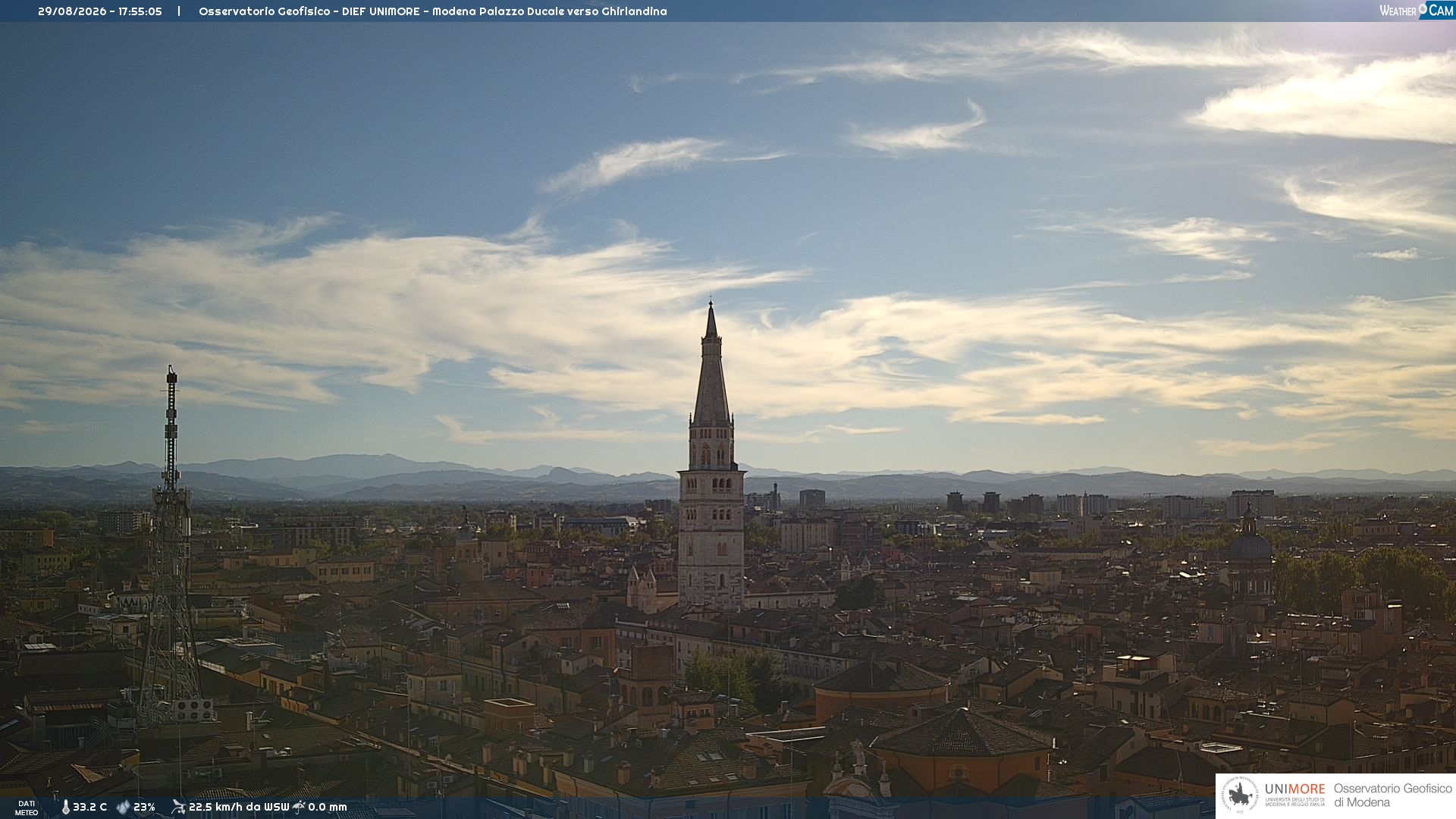
Task: Click the thermometer temperature icon
Action: [x=65, y=807]
